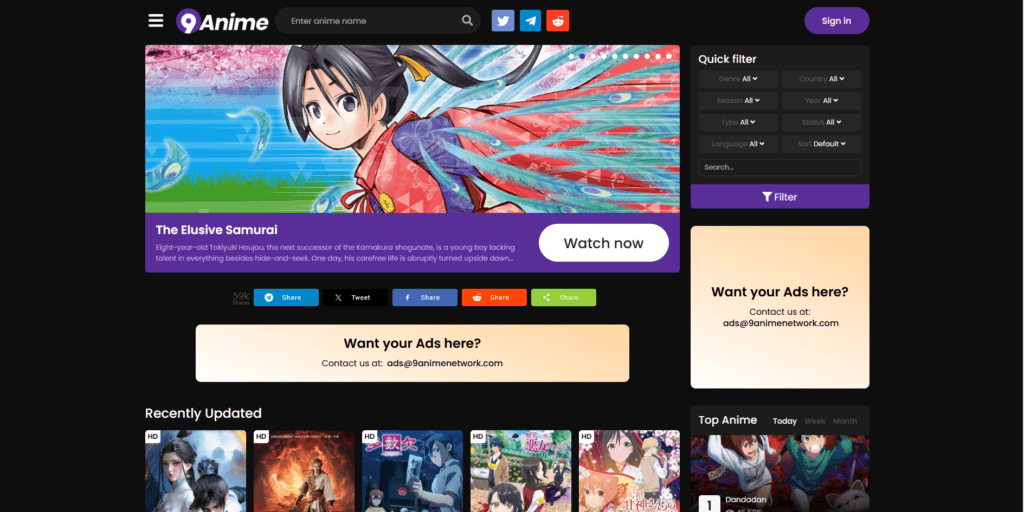The width and height of the screenshot is (1024, 512).
Task: Open the fiery warrior poster thumbnail
Action: [x=304, y=471]
